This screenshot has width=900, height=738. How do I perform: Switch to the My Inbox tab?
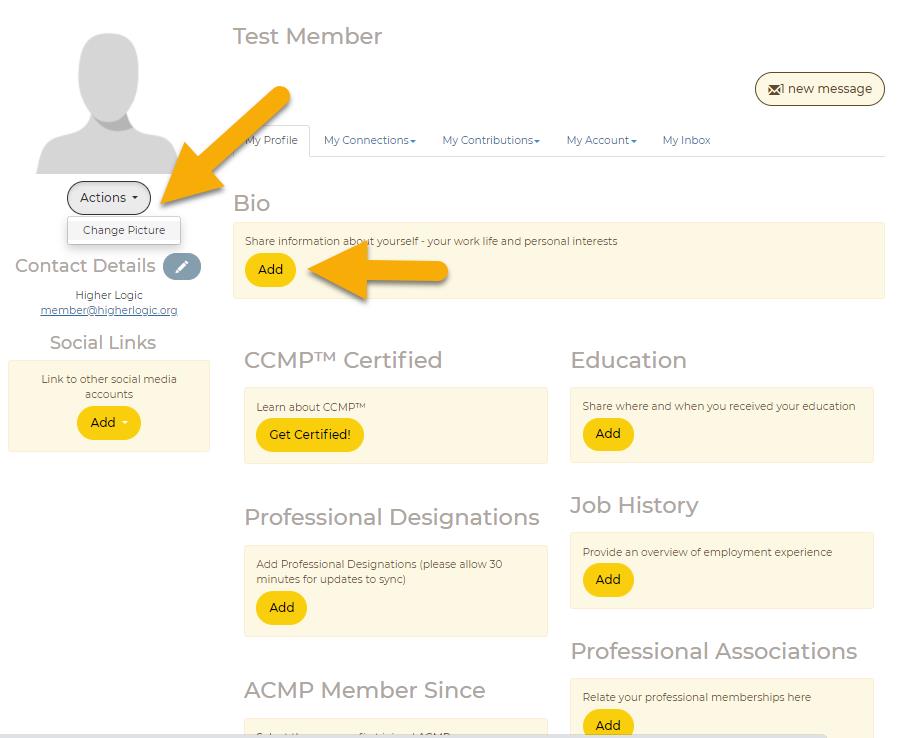(686, 140)
